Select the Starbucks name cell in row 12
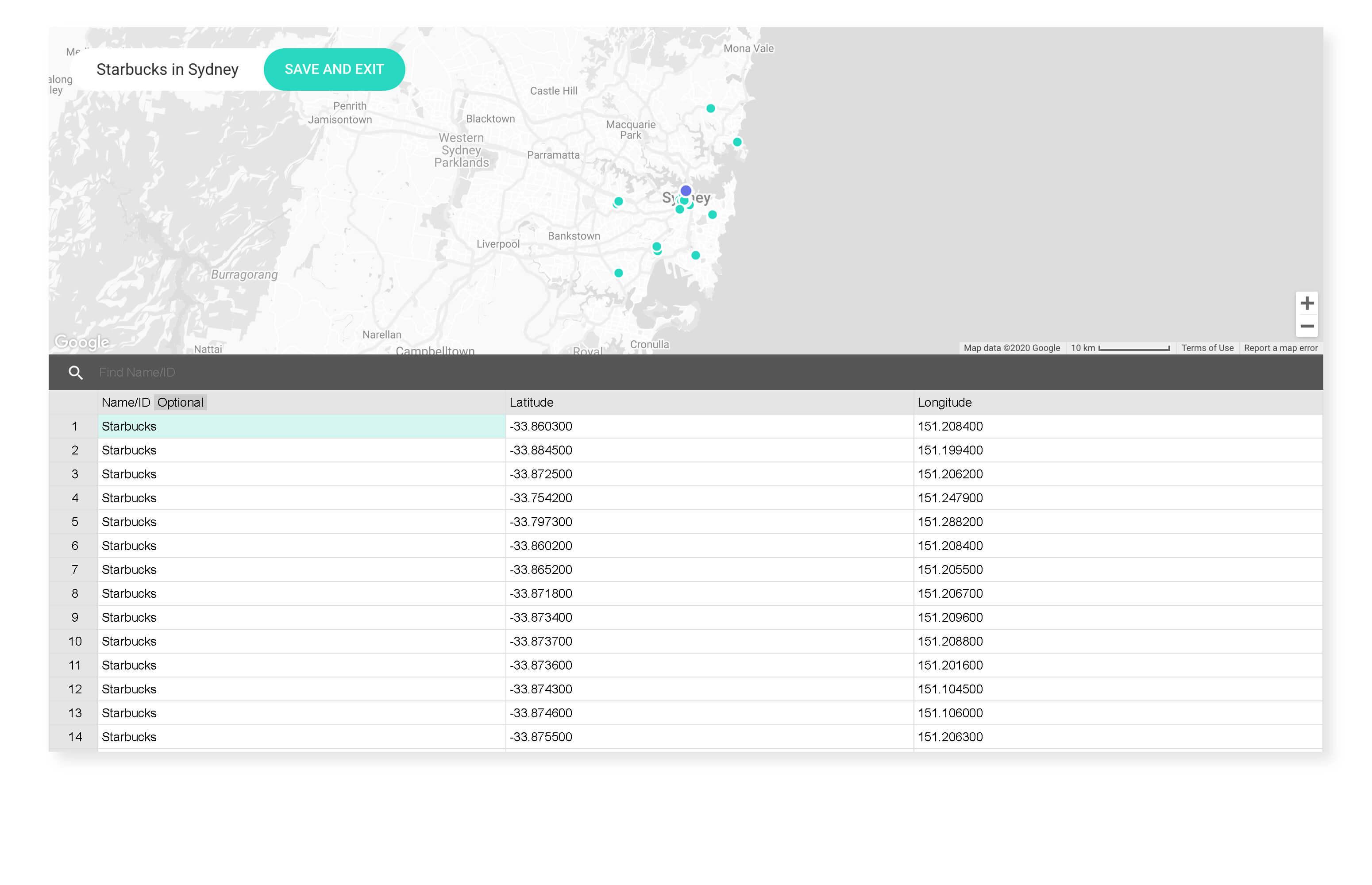Viewport: 1372px width, 885px height. [x=302, y=689]
